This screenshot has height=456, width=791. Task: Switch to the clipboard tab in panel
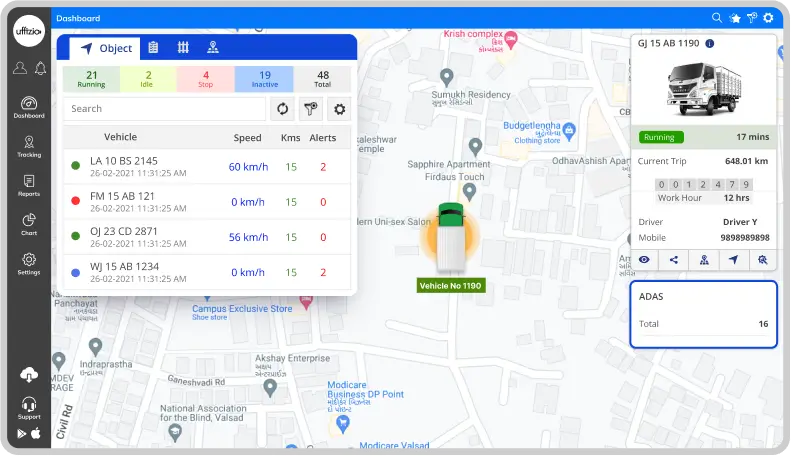click(153, 48)
